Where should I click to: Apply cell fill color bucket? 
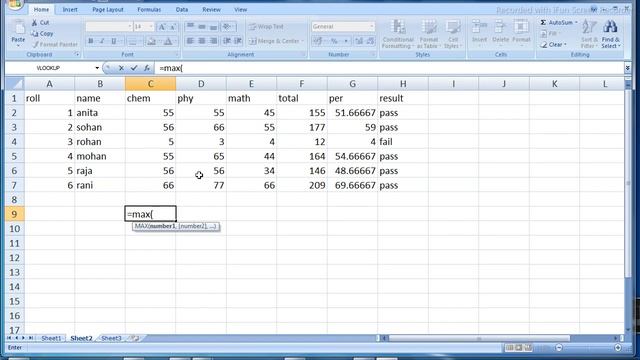coord(151,41)
